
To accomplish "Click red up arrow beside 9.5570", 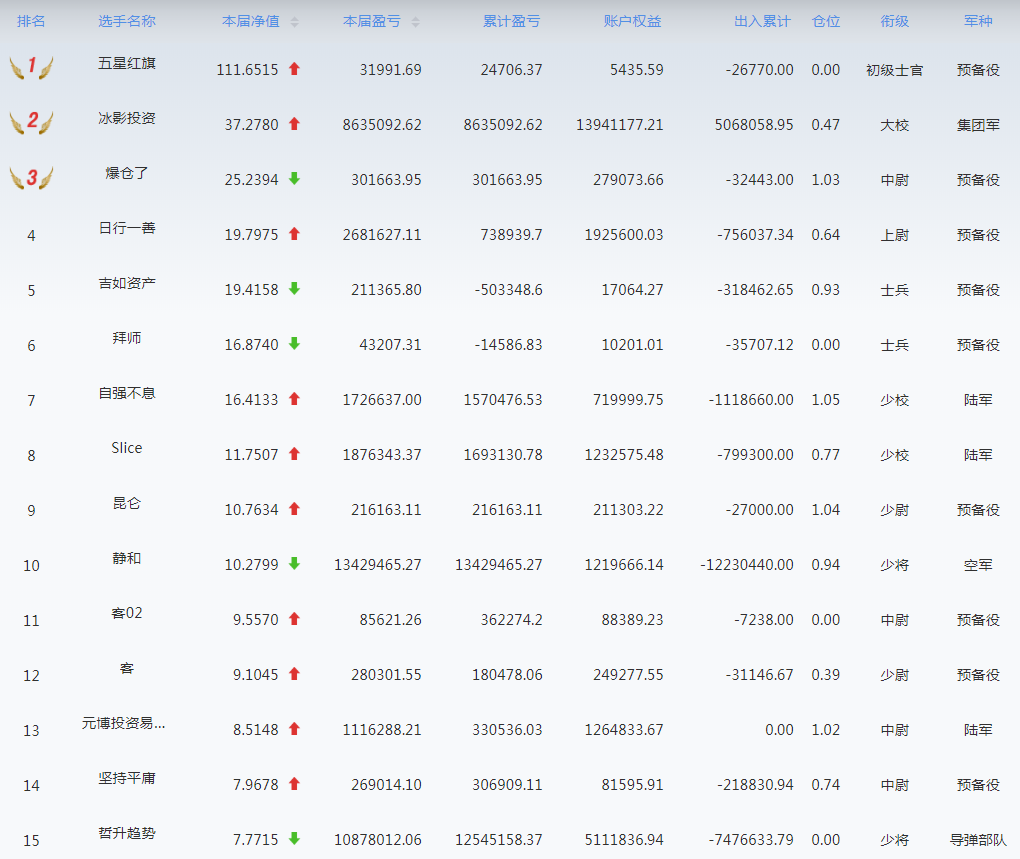I will click(x=294, y=619).
